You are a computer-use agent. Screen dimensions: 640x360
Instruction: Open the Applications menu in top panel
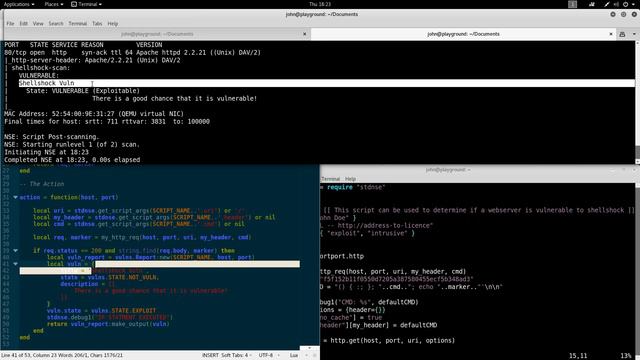pos(19,4)
